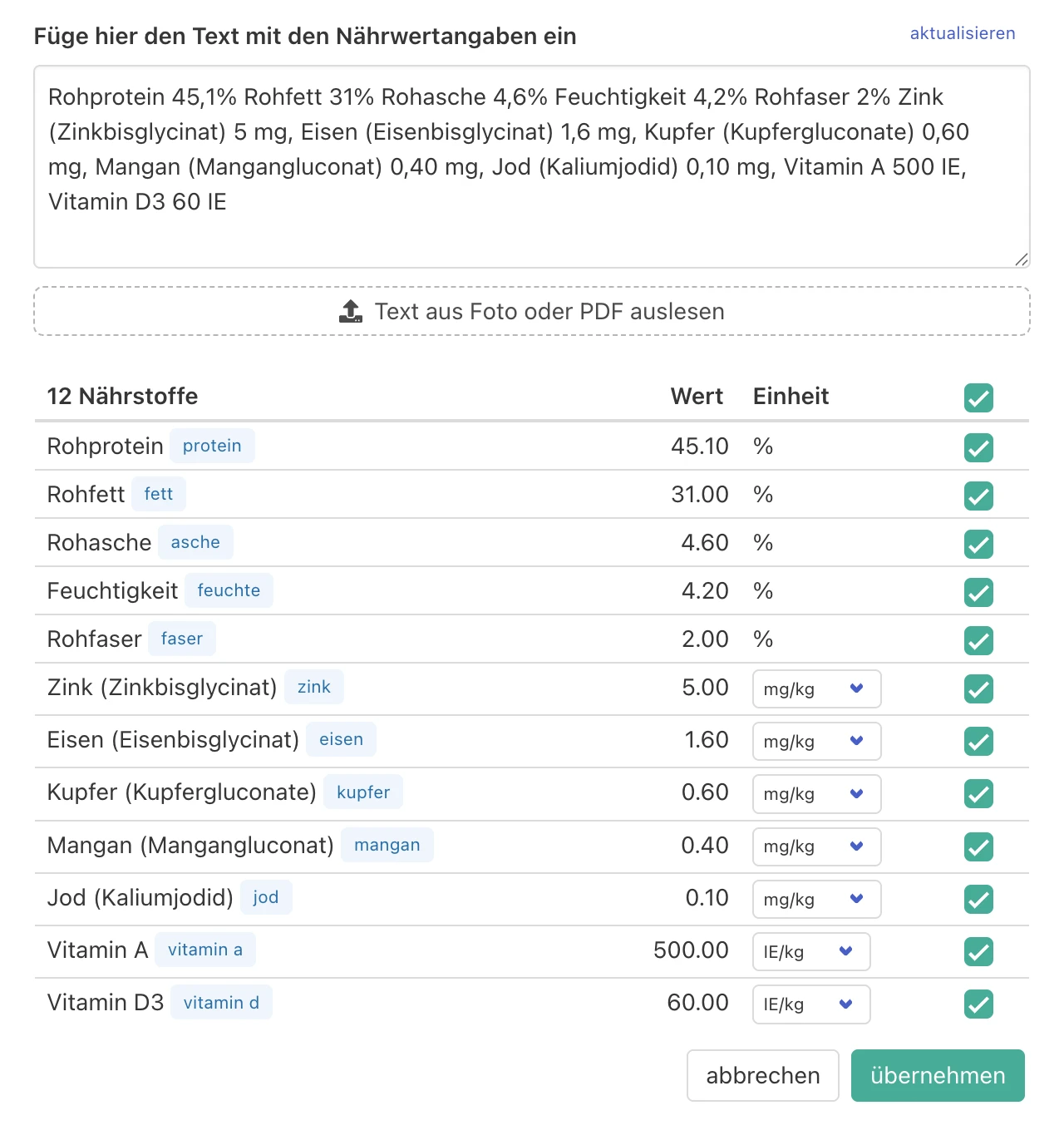Uncheck the Vitamin D3 row checkbox
Screen dimensions: 1064x1135
pyautogui.click(x=978, y=1004)
